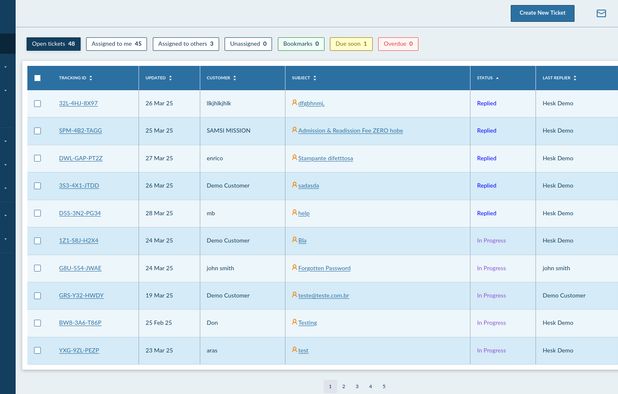Open the Forgotten Password ticket
618x394 pixels.
pyautogui.click(x=324, y=268)
